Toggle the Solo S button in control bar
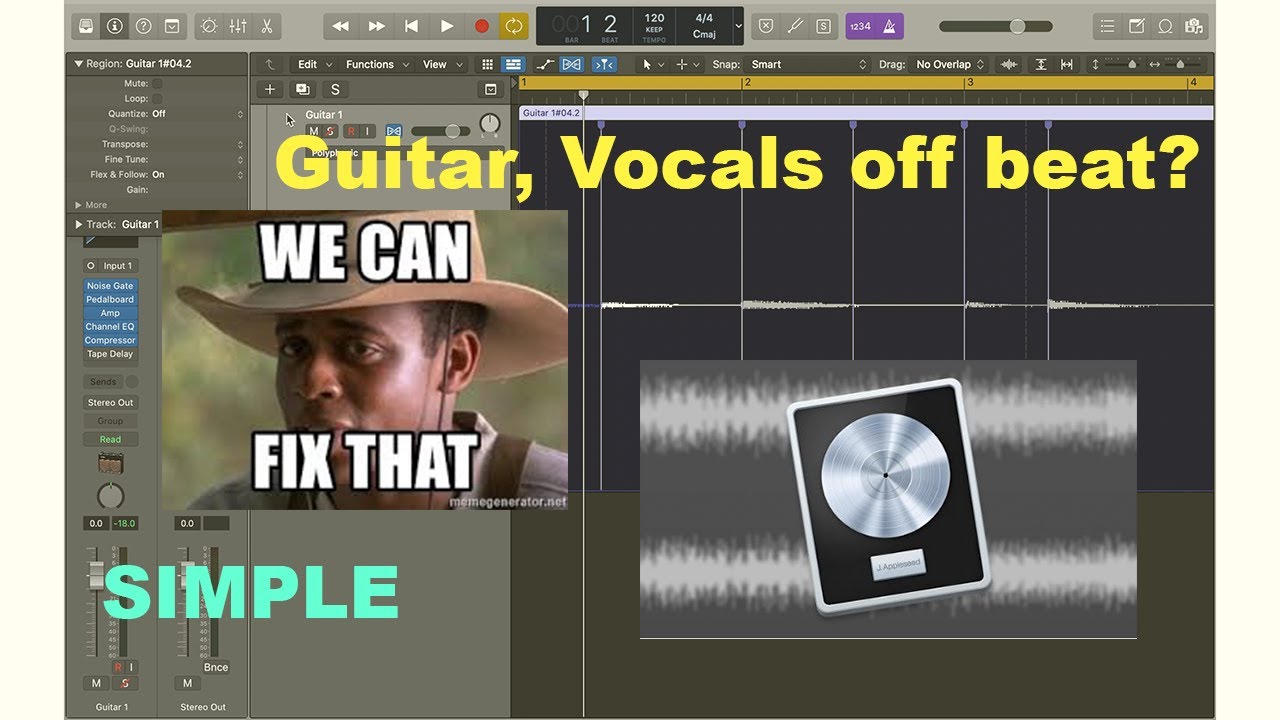Image resolution: width=1280 pixels, height=720 pixels. [x=822, y=26]
